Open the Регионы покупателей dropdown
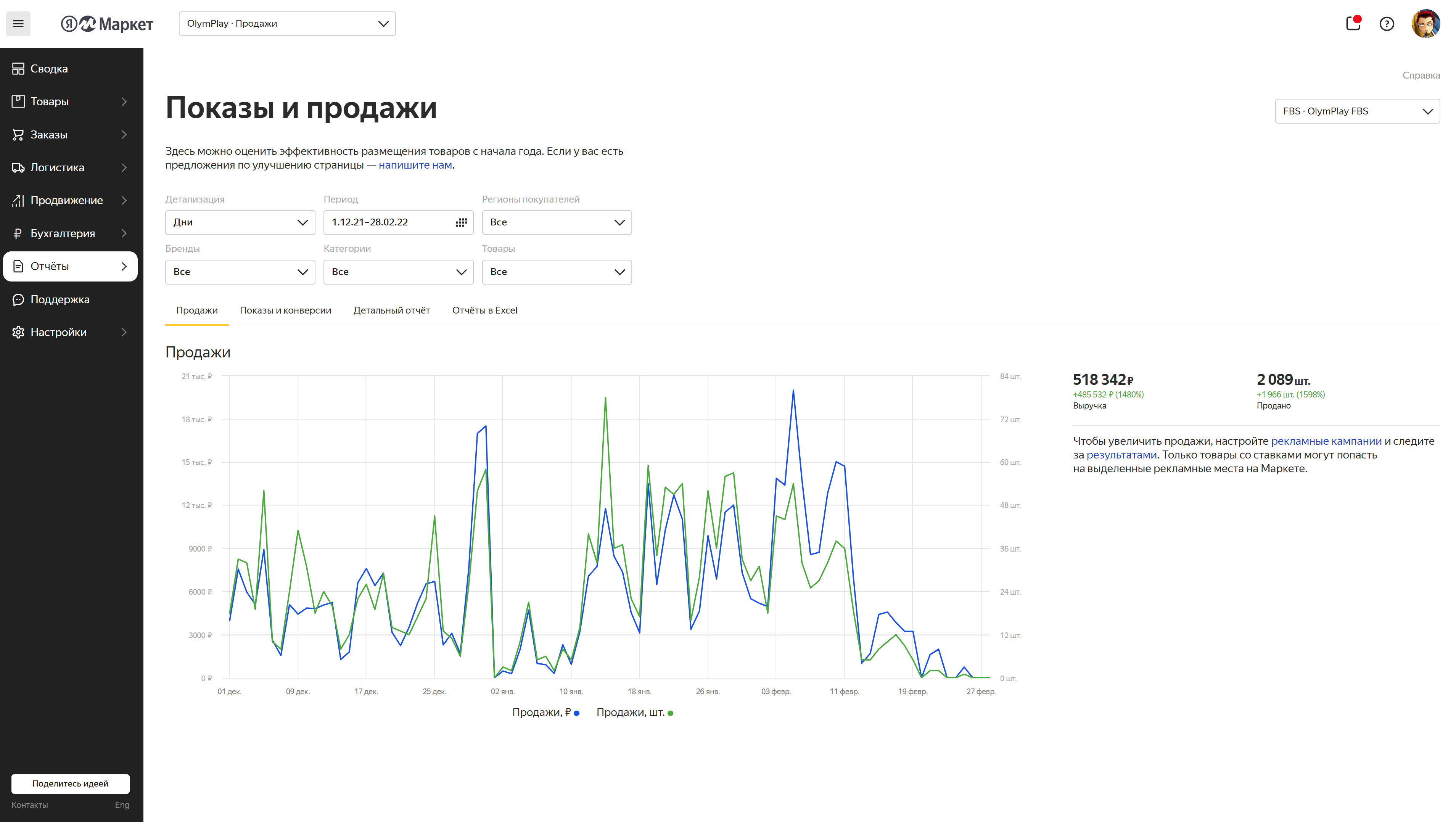The image size is (1456, 822). click(556, 223)
